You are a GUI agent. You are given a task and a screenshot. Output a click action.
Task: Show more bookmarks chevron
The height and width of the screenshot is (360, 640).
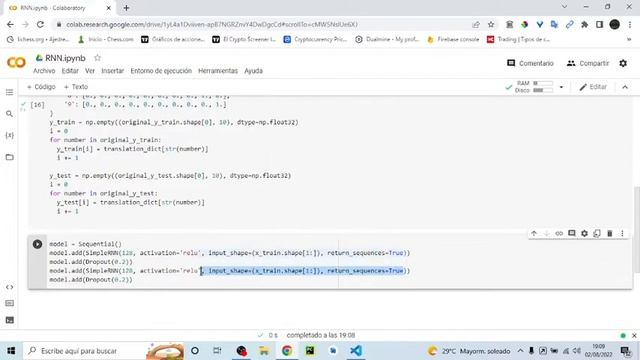point(629,40)
